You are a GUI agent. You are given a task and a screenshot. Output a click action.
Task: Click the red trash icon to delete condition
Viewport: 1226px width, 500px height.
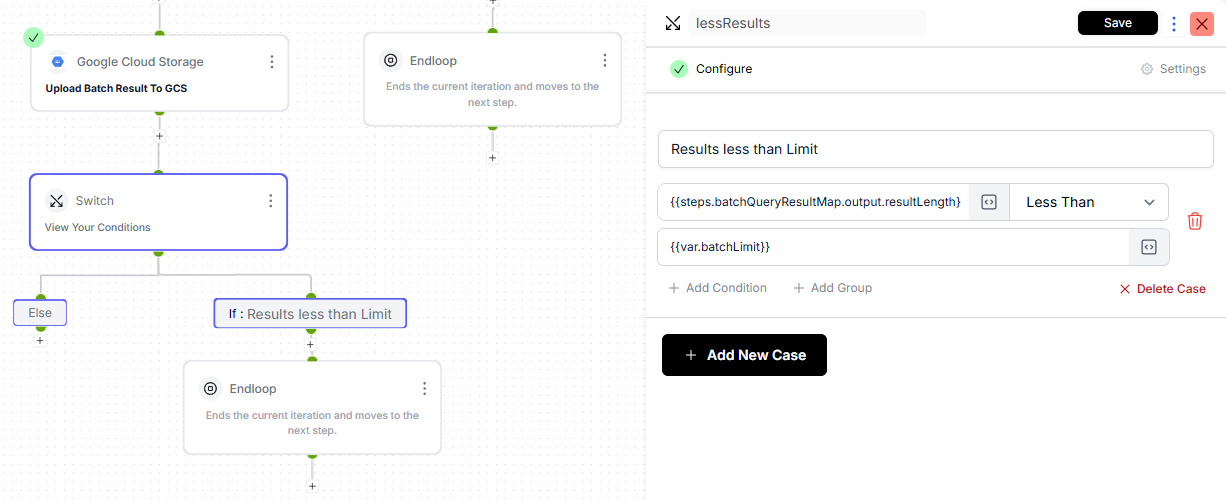coord(1194,221)
